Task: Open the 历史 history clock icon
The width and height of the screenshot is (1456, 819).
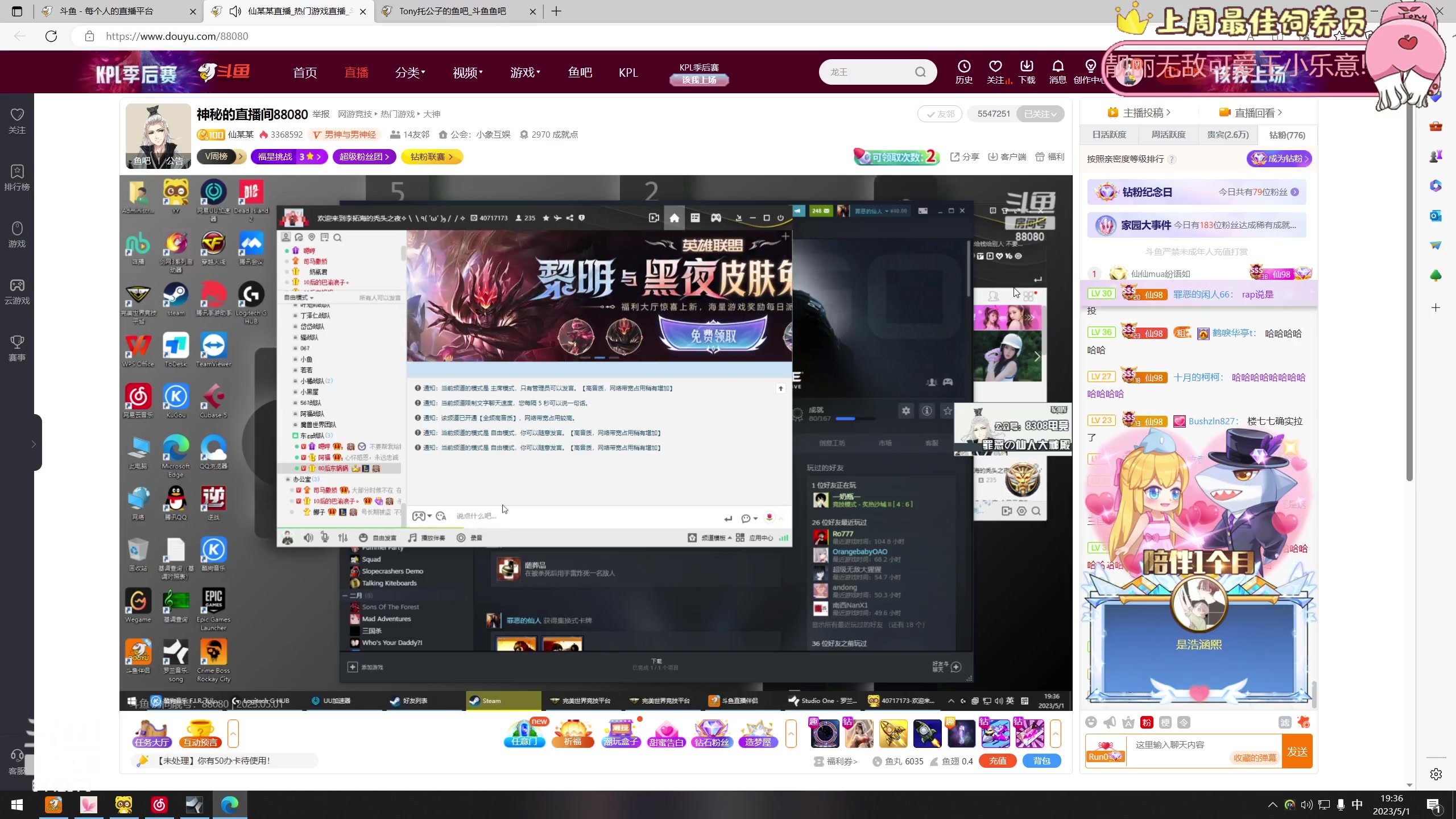Action: pos(963,72)
